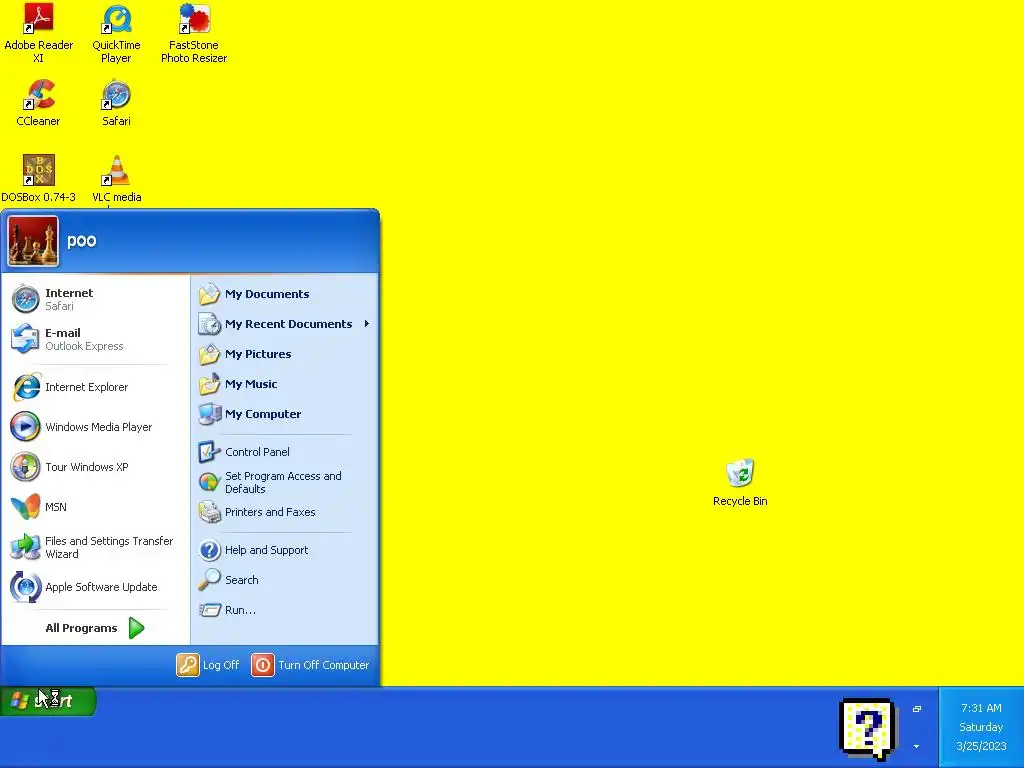1024x768 pixels.
Task: Click small restore icon in tray
Action: pyautogui.click(x=917, y=709)
